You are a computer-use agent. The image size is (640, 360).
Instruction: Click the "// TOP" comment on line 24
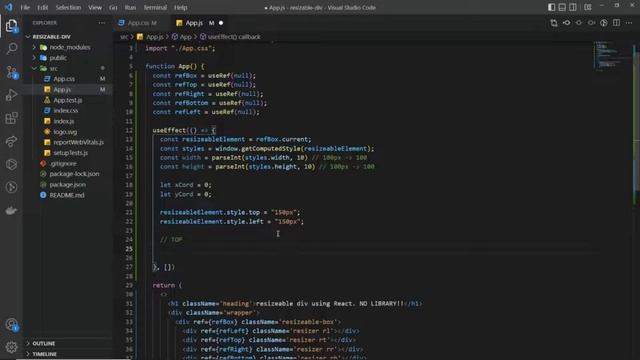click(x=171, y=240)
